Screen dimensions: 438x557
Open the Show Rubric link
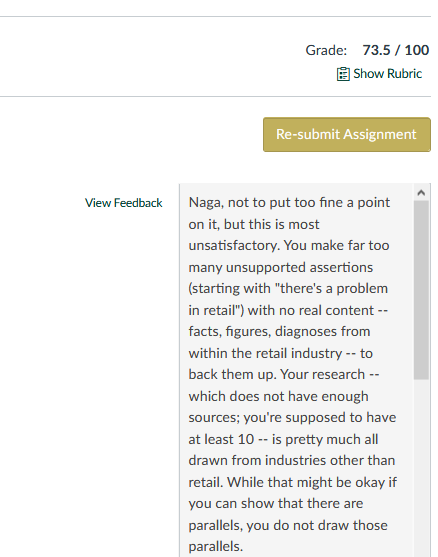pos(379,74)
